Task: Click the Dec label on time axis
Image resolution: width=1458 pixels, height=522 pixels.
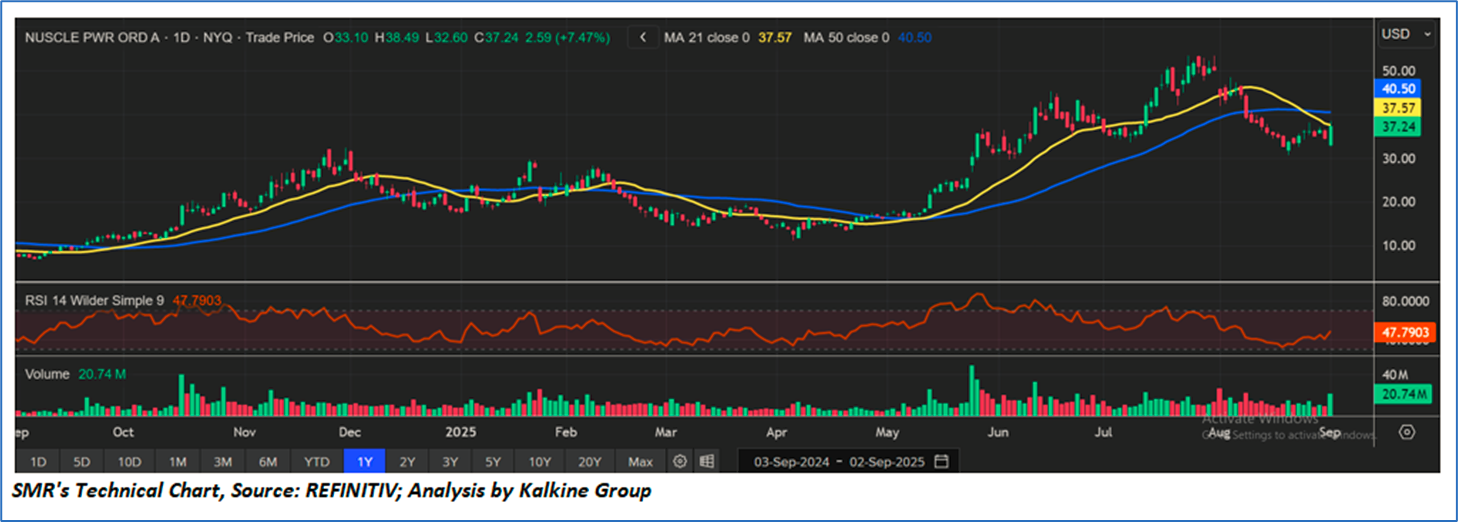Action: (349, 433)
